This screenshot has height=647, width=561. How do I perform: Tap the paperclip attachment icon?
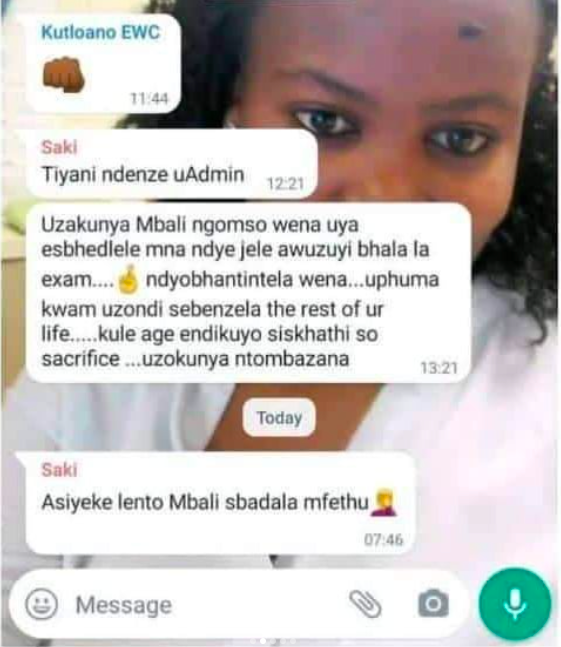[x=365, y=604]
